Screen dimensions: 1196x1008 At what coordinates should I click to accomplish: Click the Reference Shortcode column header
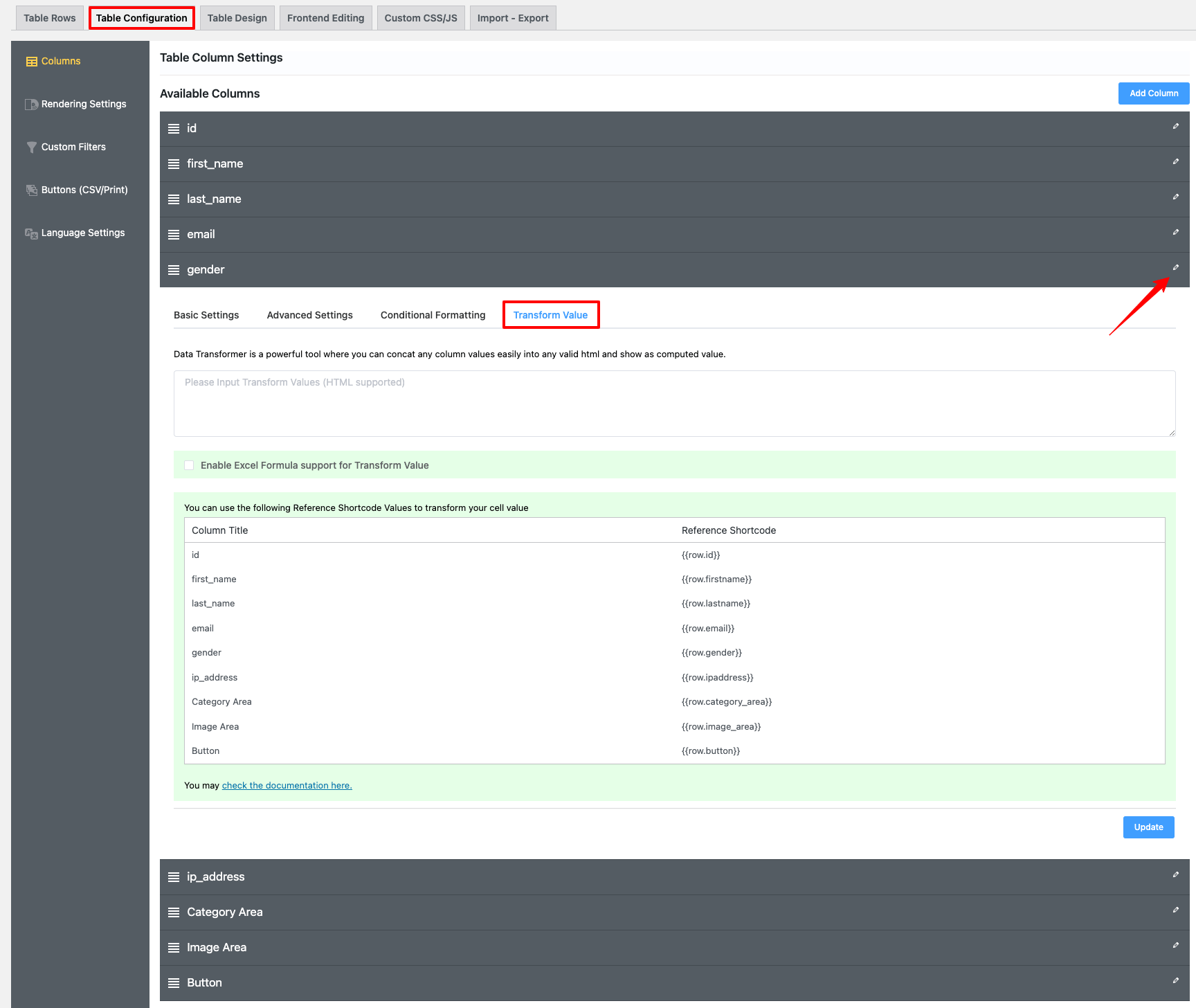pos(729,530)
